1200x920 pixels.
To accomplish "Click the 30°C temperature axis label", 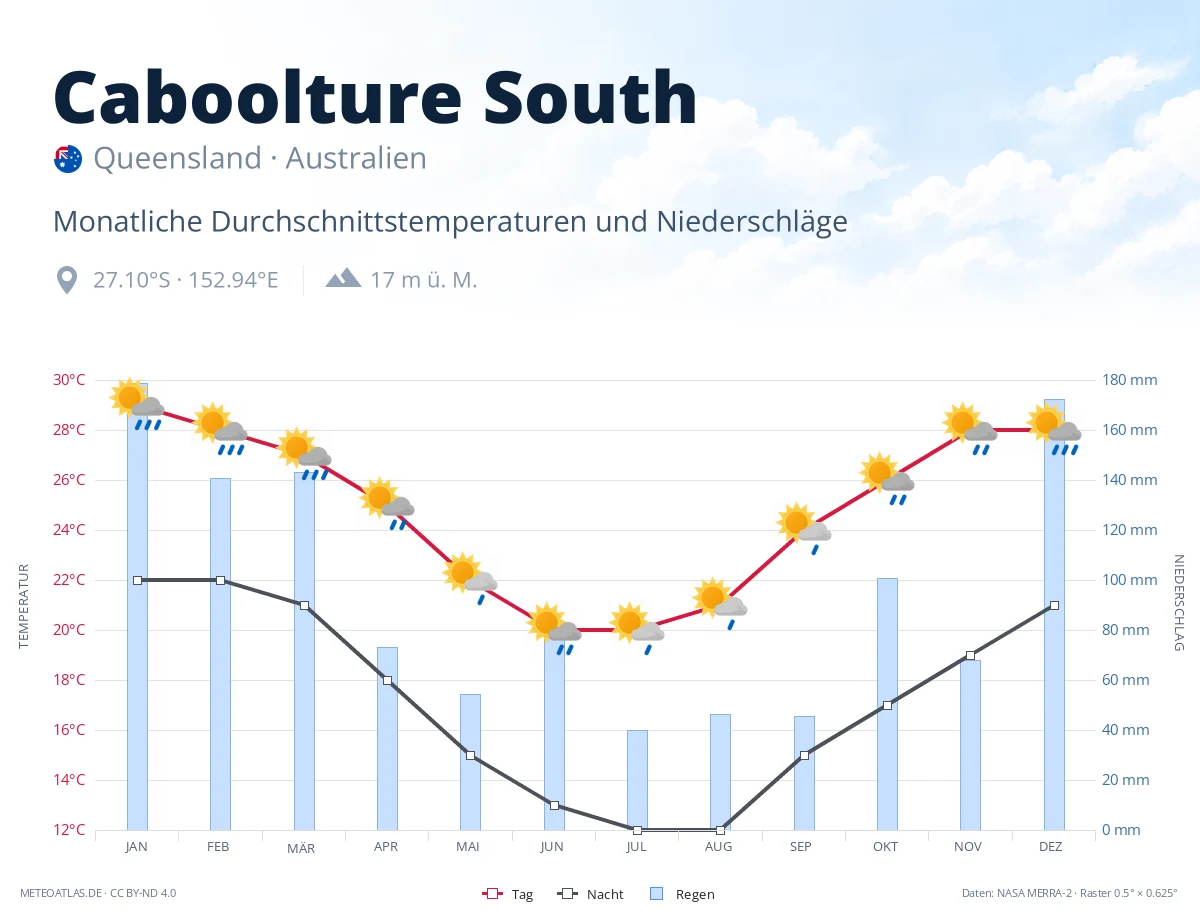I will pos(69,380).
